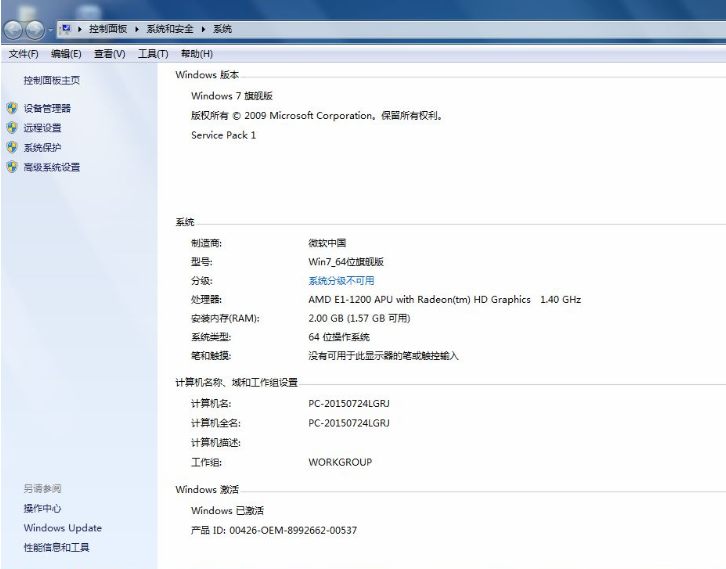Click the Back navigation arrow button

[x=14, y=30]
